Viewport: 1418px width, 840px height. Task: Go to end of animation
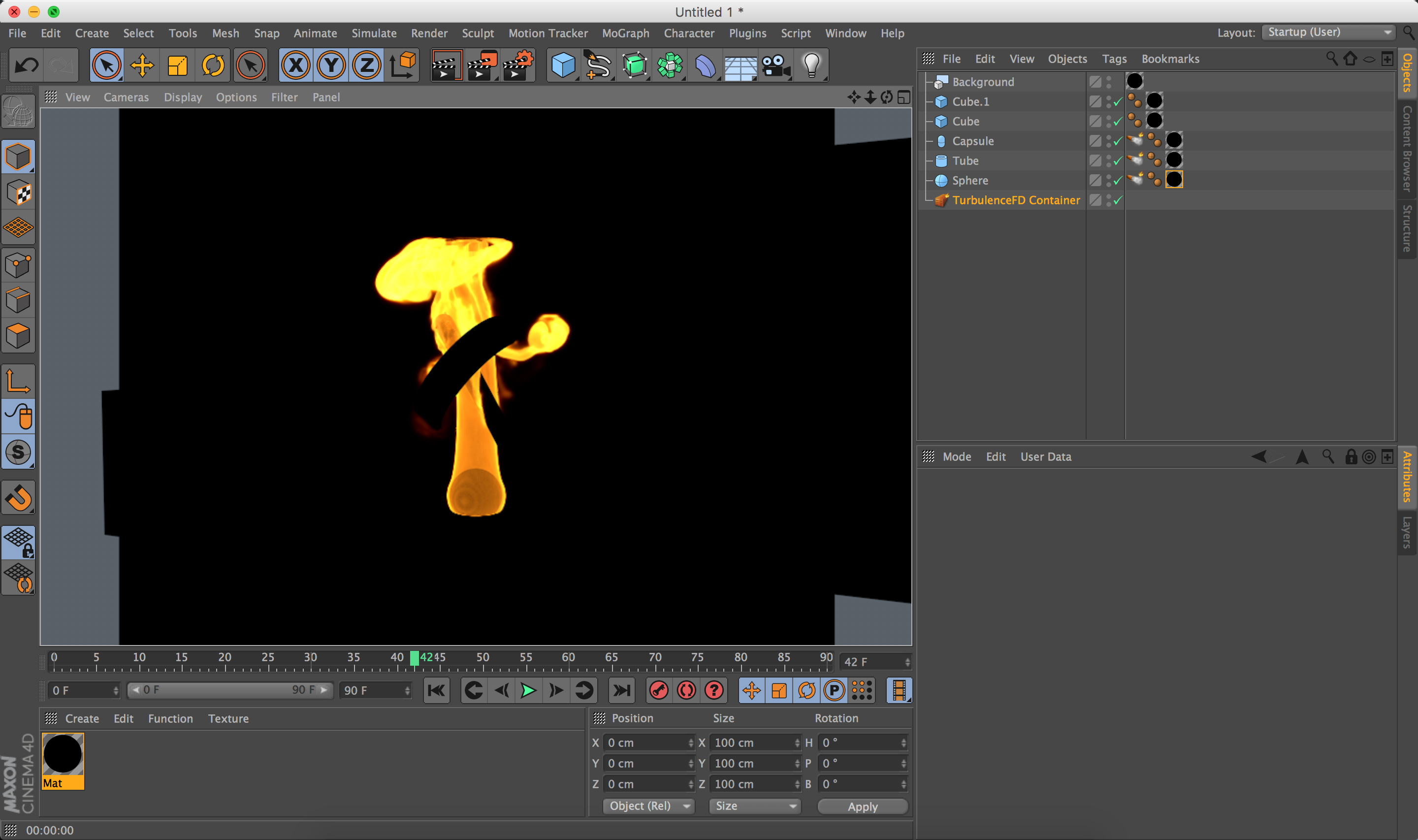(x=621, y=691)
